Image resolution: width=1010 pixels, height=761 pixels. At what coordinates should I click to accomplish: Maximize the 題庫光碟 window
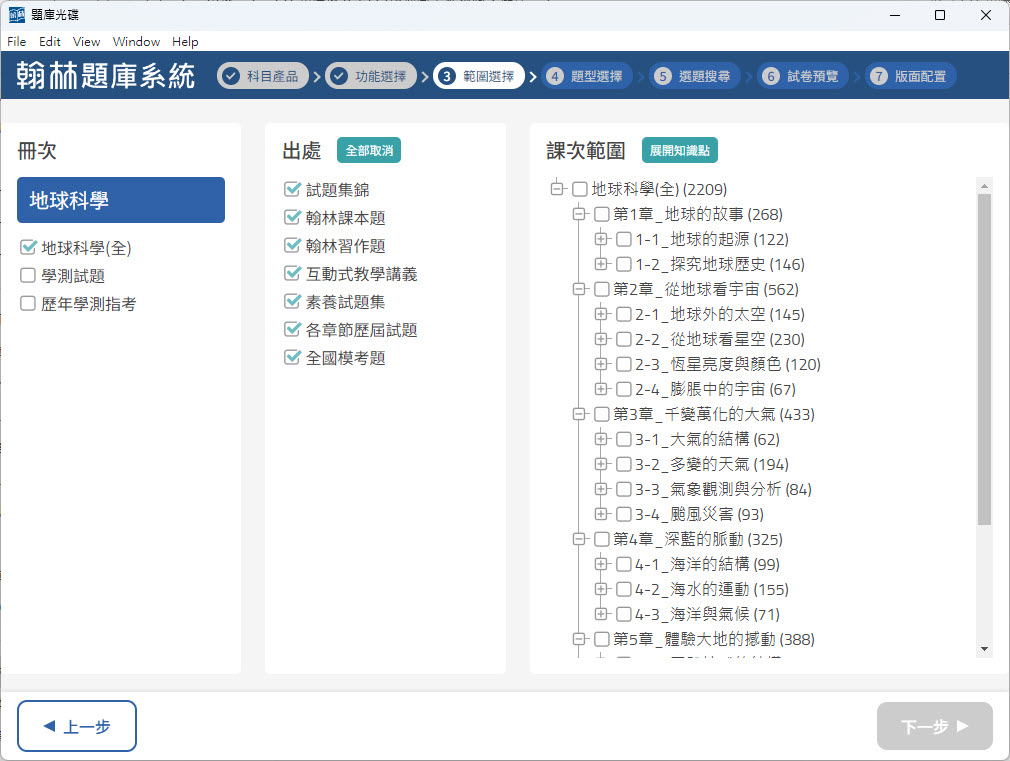(x=940, y=15)
